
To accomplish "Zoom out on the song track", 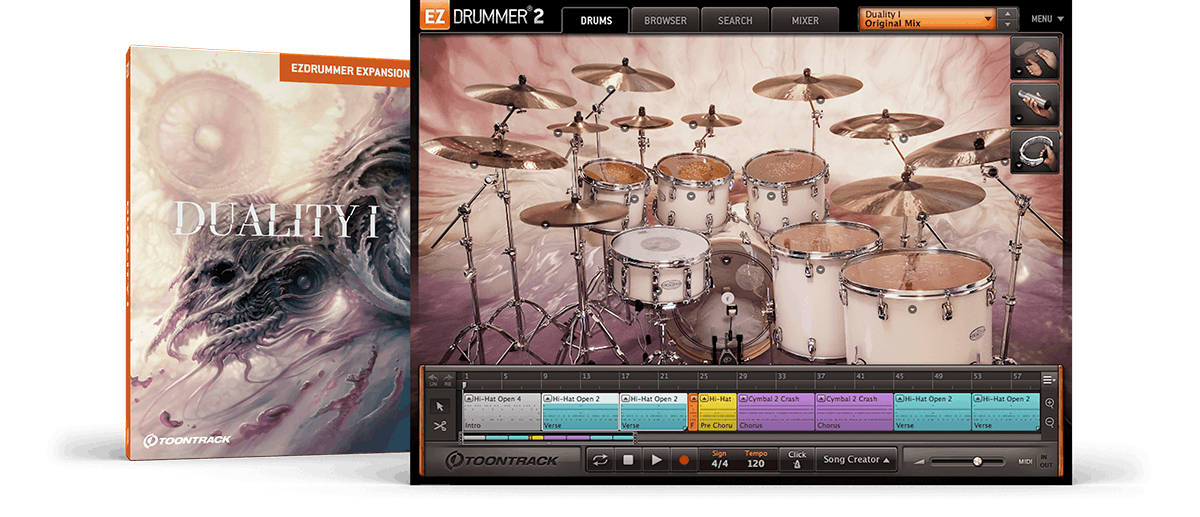I will coord(1050,422).
